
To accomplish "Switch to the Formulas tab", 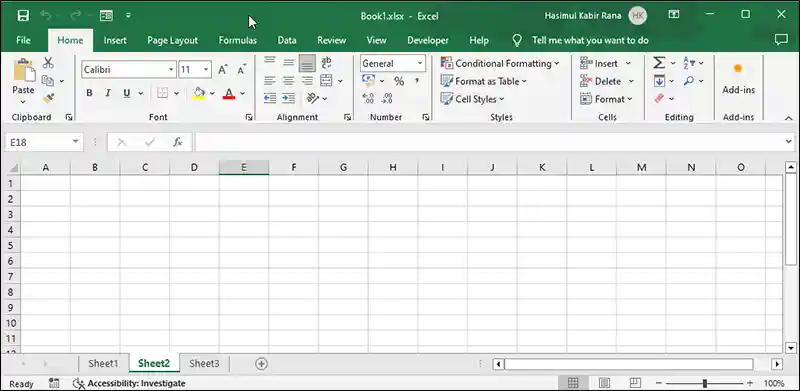I will click(x=238, y=40).
